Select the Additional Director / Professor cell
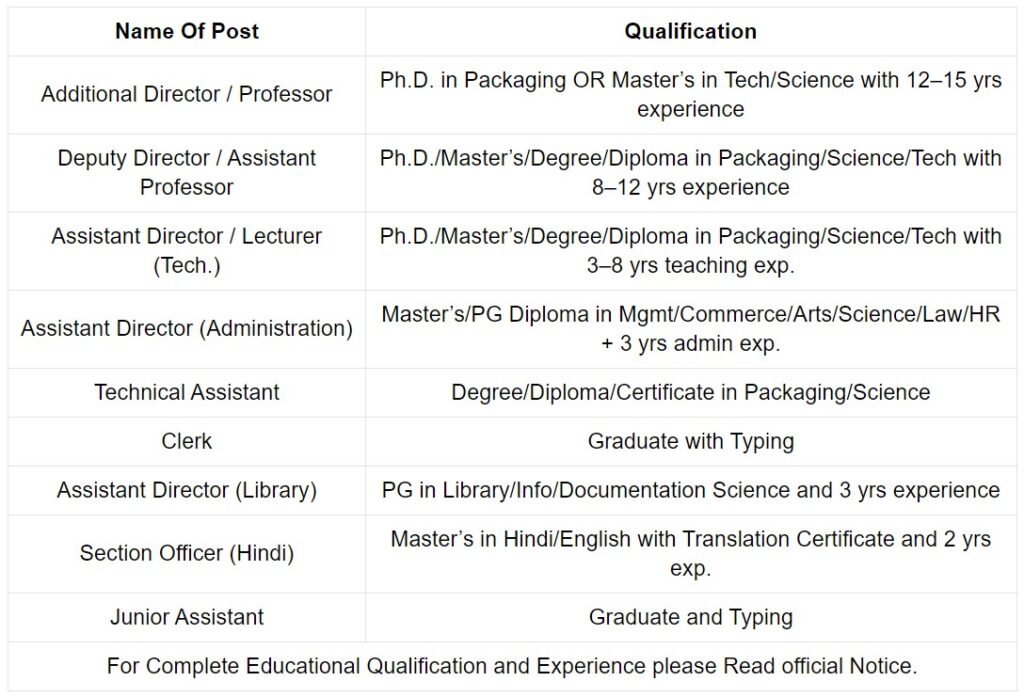The width and height of the screenshot is (1024, 697). pos(187,94)
